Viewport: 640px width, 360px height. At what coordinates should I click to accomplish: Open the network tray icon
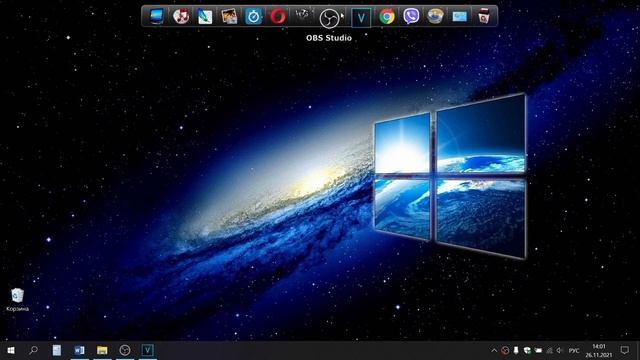(x=549, y=351)
